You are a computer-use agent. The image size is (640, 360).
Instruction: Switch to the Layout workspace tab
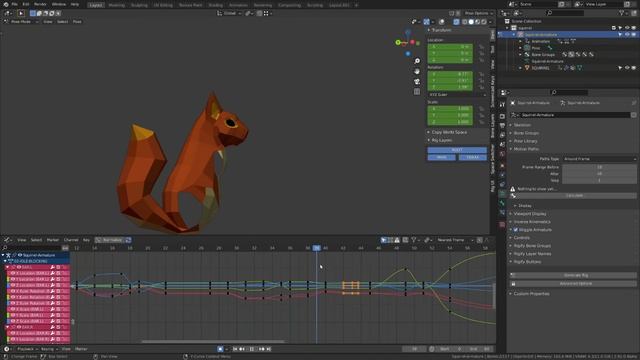click(x=96, y=5)
